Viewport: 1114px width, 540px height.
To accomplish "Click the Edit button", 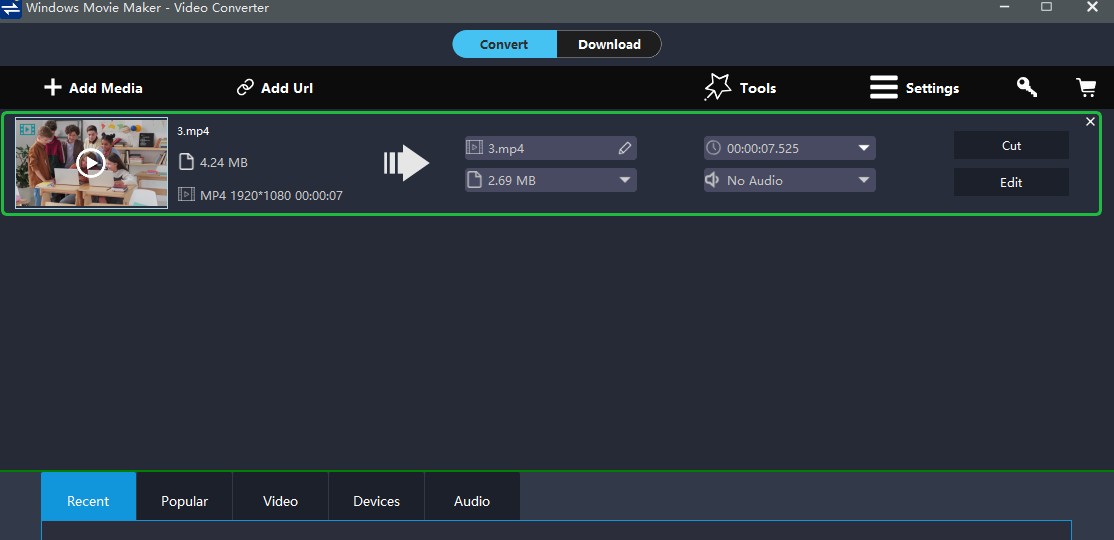I will coord(1011,182).
